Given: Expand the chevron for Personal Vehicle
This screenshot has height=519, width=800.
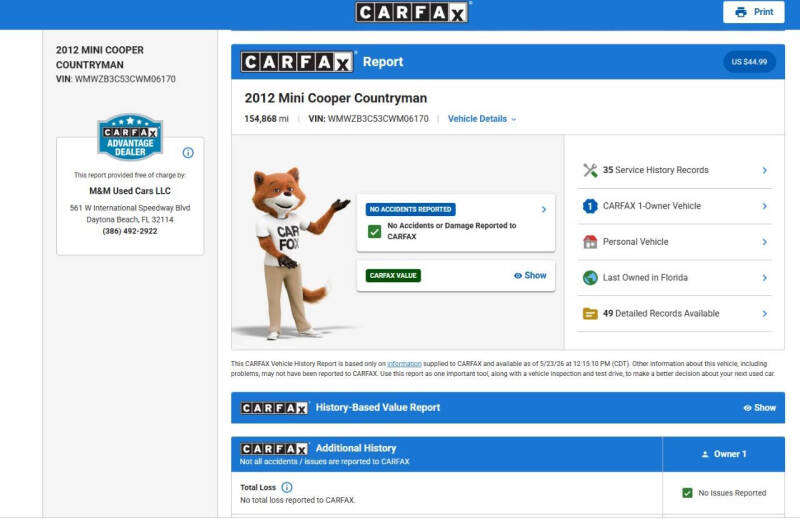Looking at the screenshot, I should pos(764,242).
